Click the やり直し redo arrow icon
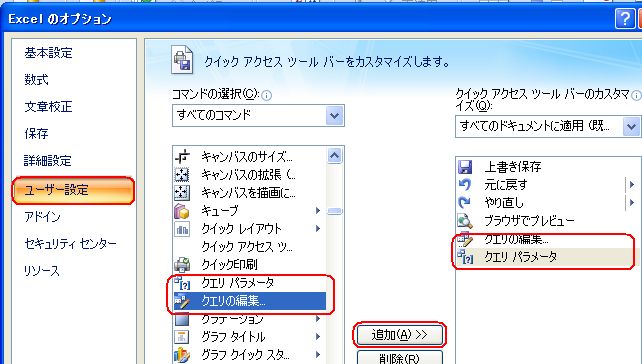 pos(465,203)
